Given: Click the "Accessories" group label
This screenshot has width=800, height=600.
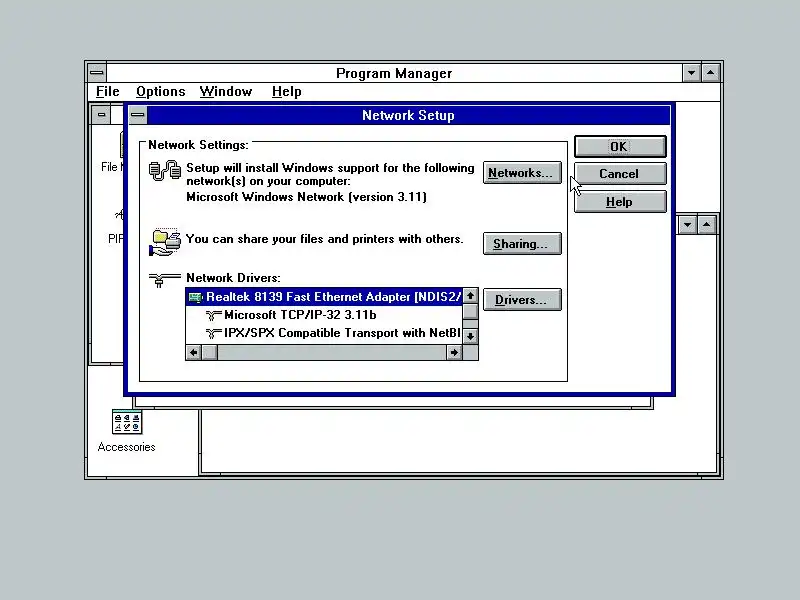Looking at the screenshot, I should tap(127, 447).
